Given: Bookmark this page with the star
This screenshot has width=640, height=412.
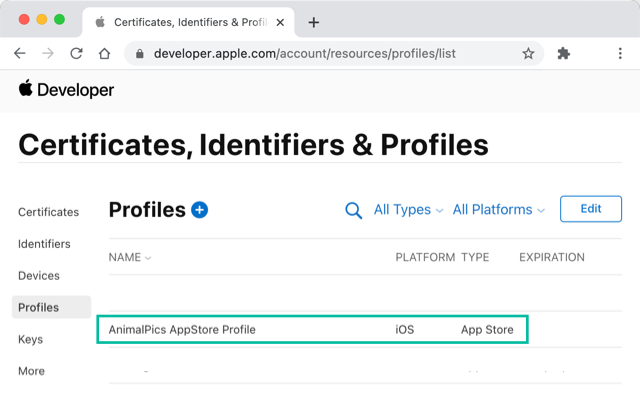Looking at the screenshot, I should pyautogui.click(x=528, y=53).
